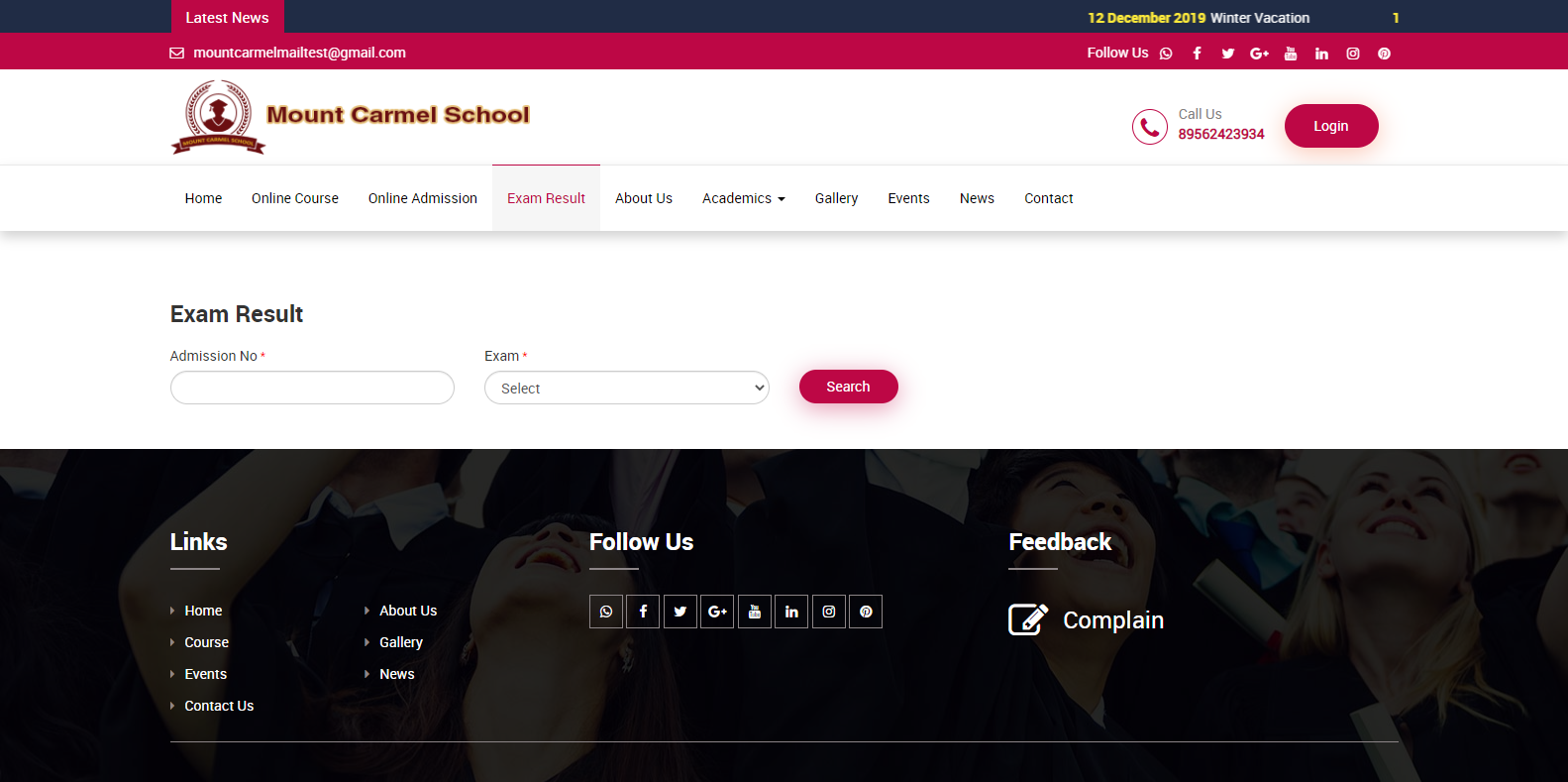Click the Contact Us footer link

pos(219,706)
